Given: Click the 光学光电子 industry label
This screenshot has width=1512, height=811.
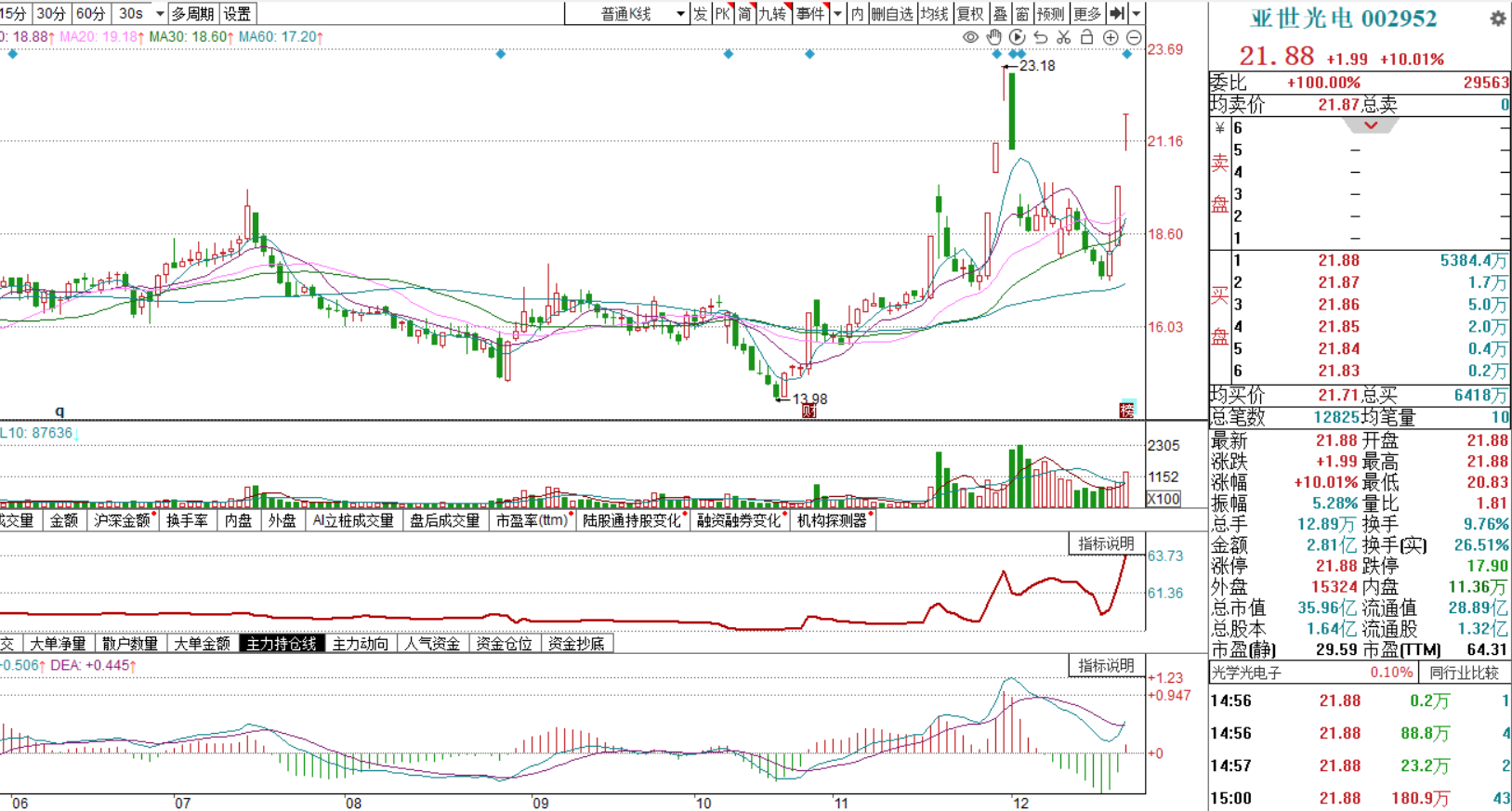Looking at the screenshot, I should tap(1247, 673).
